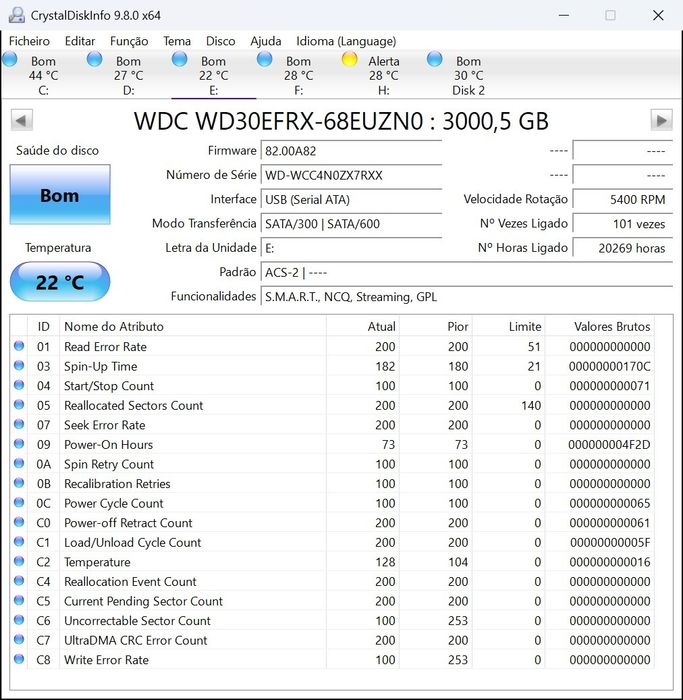Click raw value 00000000005F for Load/Unload
The image size is (683, 700).
pyautogui.click(x=610, y=542)
